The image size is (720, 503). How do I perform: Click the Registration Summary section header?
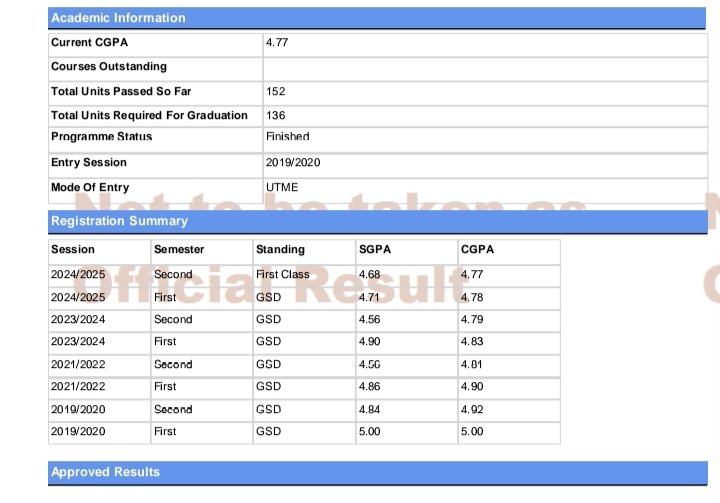pyautogui.click(x=378, y=221)
